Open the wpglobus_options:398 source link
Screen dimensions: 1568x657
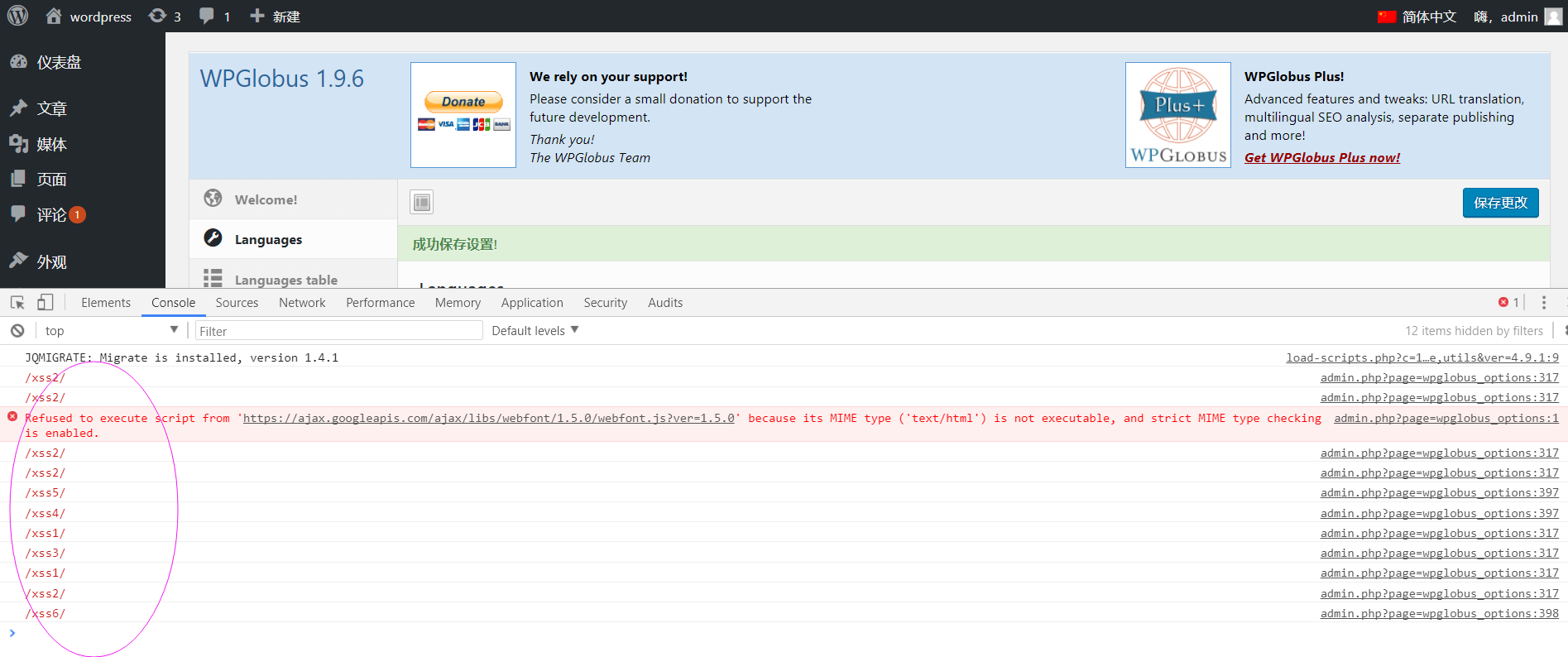pos(1440,613)
